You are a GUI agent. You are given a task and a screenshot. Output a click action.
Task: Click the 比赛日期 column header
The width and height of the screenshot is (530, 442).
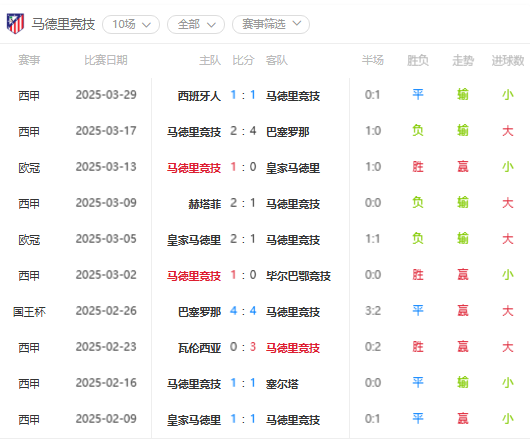tap(106, 60)
